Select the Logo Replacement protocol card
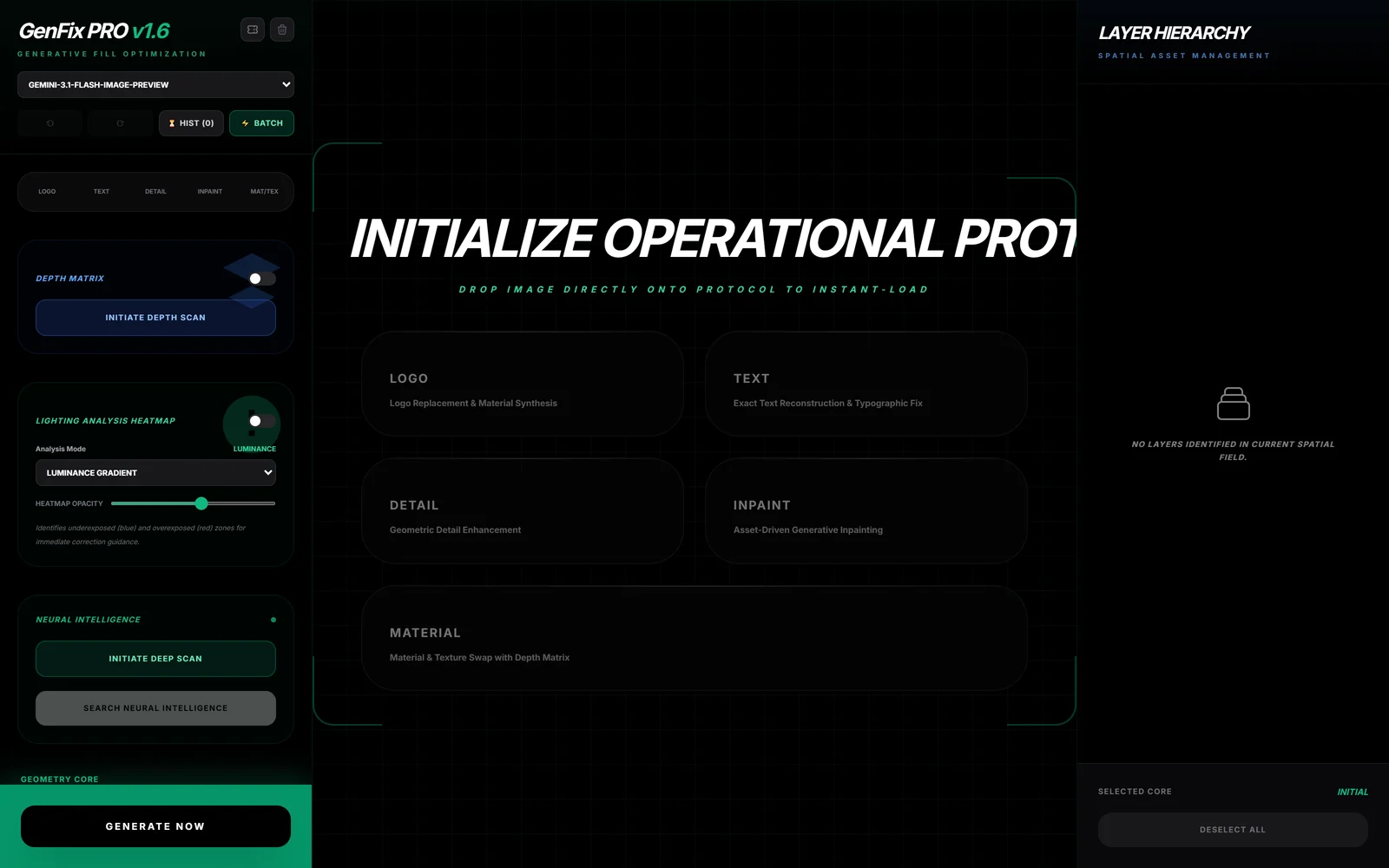 (523, 384)
